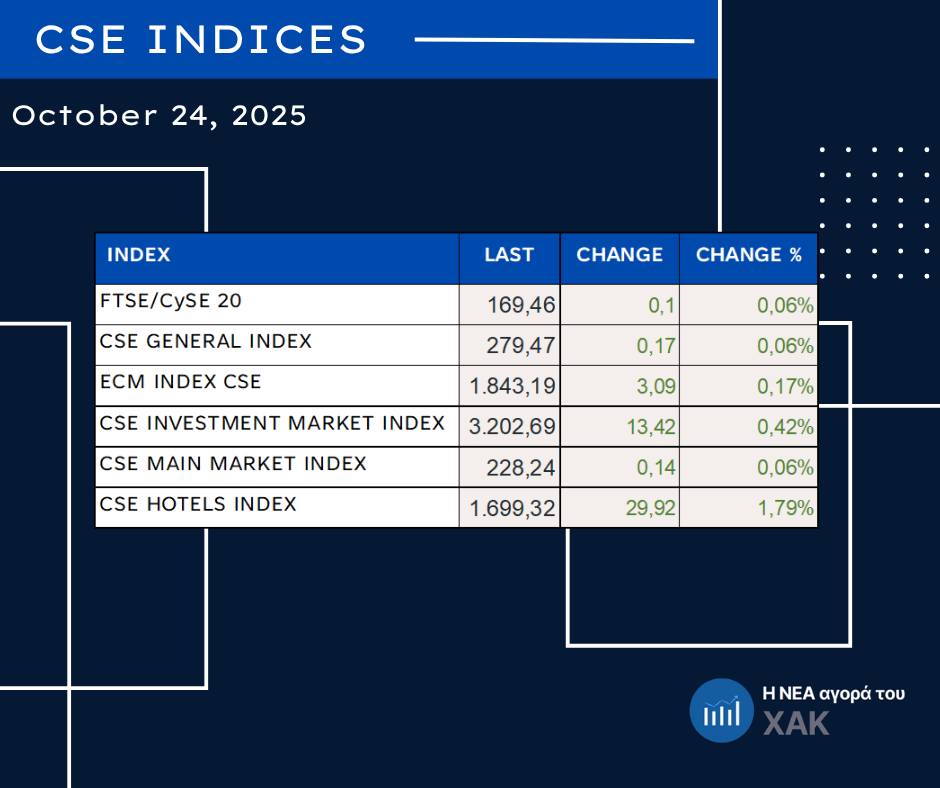Click the October 24, 2025 date text
940x788 pixels.
point(159,116)
